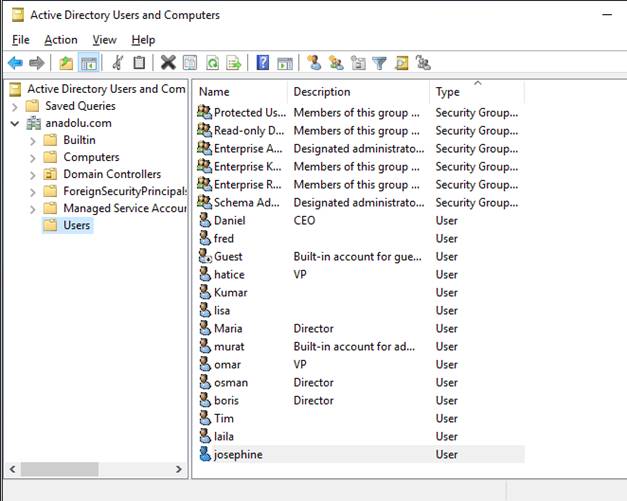Screen dimensions: 627x501
Task: Select the user named lisa
Action: click(x=222, y=310)
